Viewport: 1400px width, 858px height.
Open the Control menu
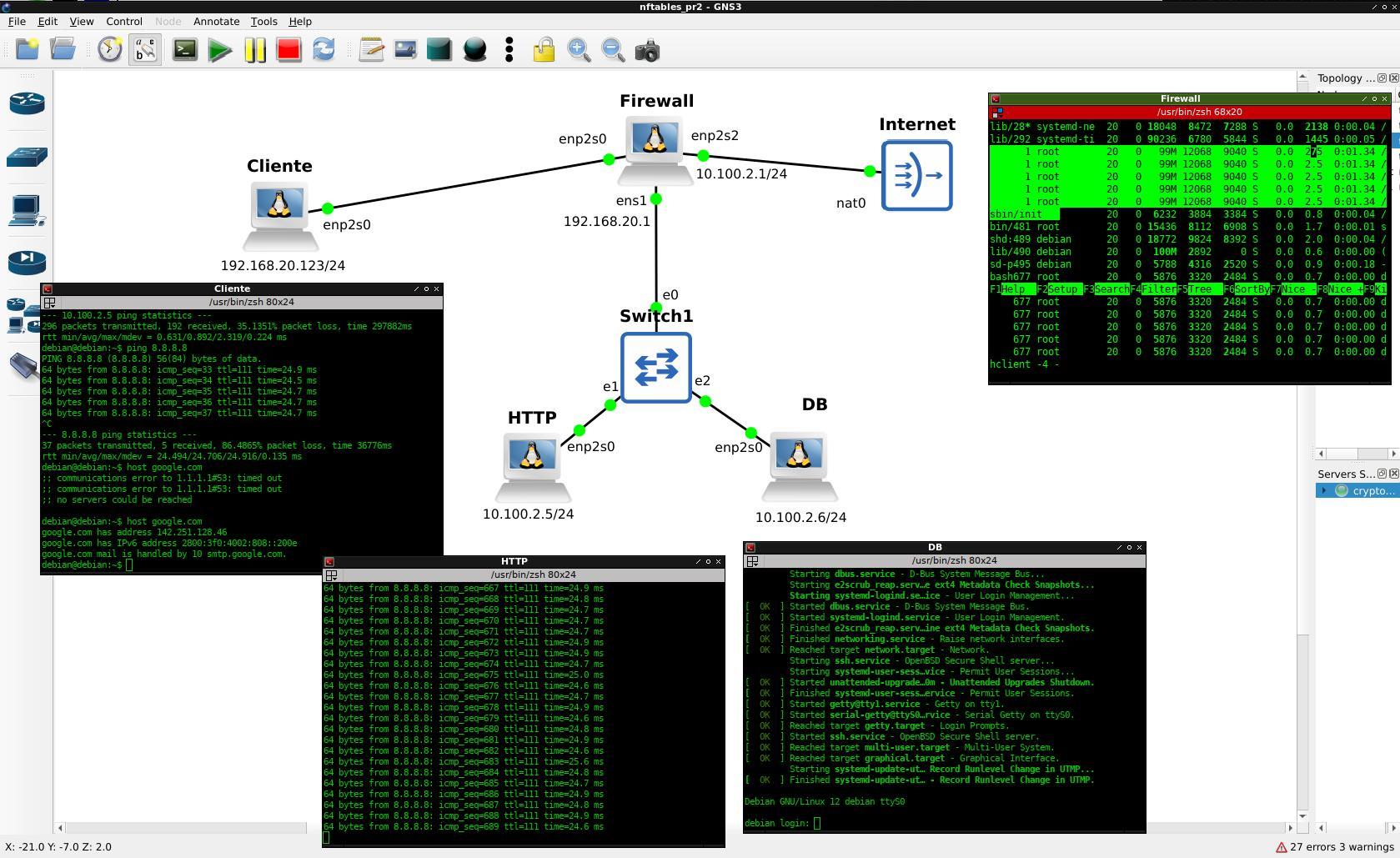coord(124,22)
